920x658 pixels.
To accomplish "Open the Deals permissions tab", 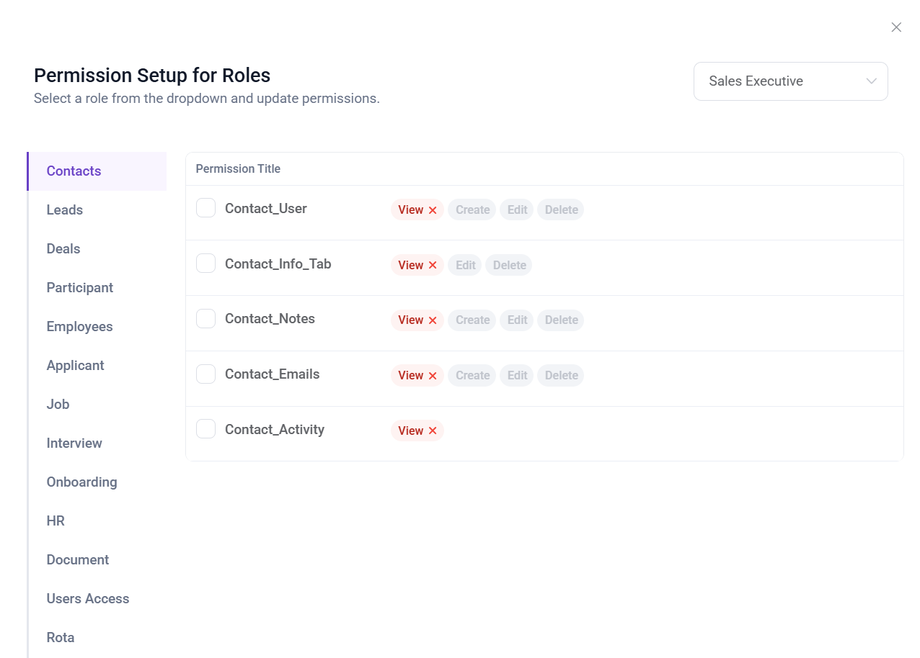I will [x=63, y=249].
